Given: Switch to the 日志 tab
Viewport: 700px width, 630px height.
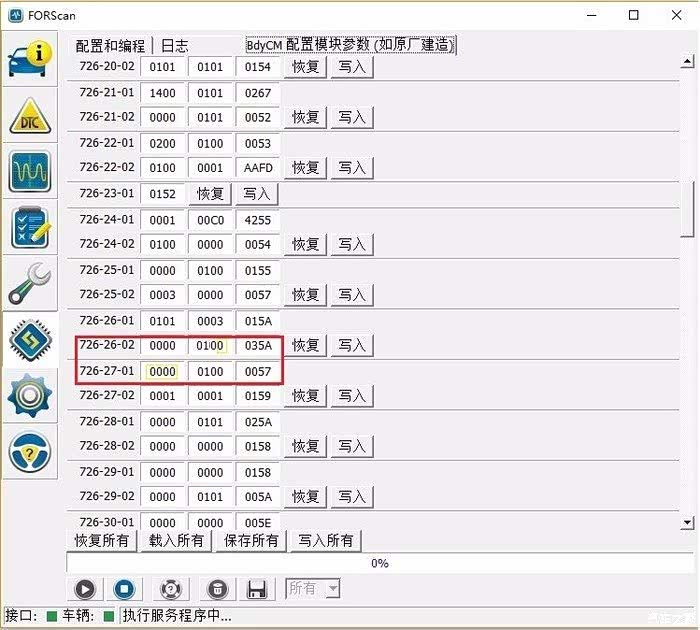Looking at the screenshot, I should (x=175, y=46).
